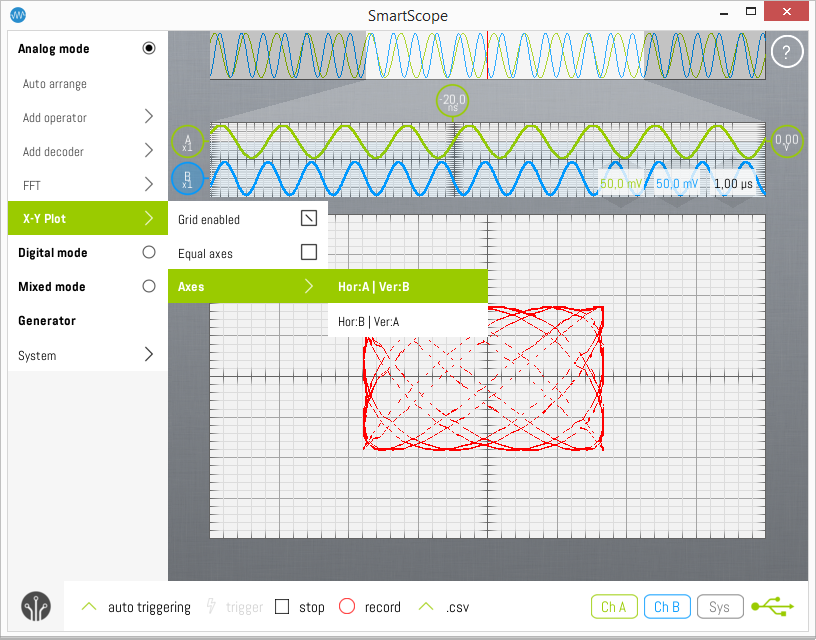Toggle the Grid enabled checkbox
The width and height of the screenshot is (816, 640).
point(308,219)
